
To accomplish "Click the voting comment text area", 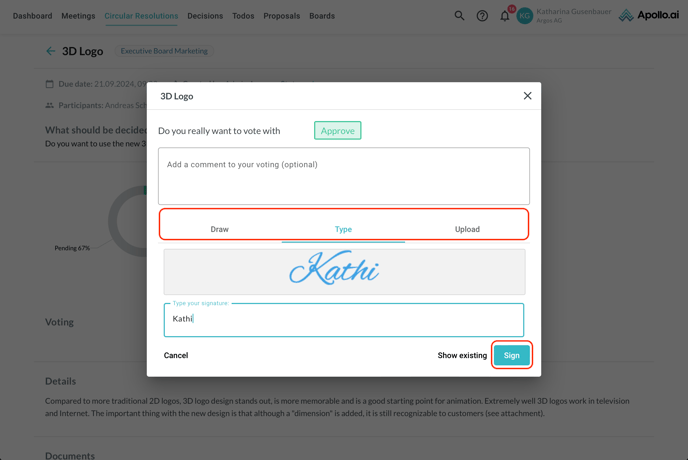I will tap(343, 176).
